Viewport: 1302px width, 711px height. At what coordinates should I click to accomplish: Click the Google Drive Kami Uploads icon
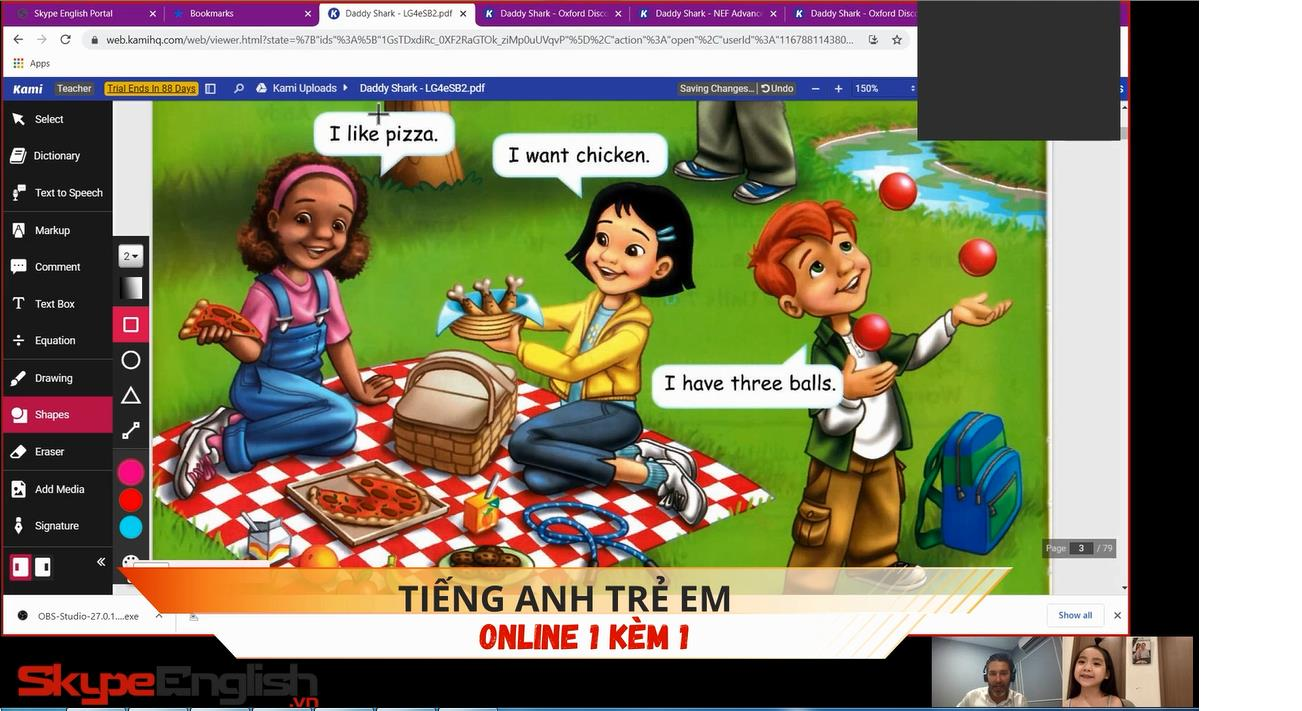[x=262, y=88]
